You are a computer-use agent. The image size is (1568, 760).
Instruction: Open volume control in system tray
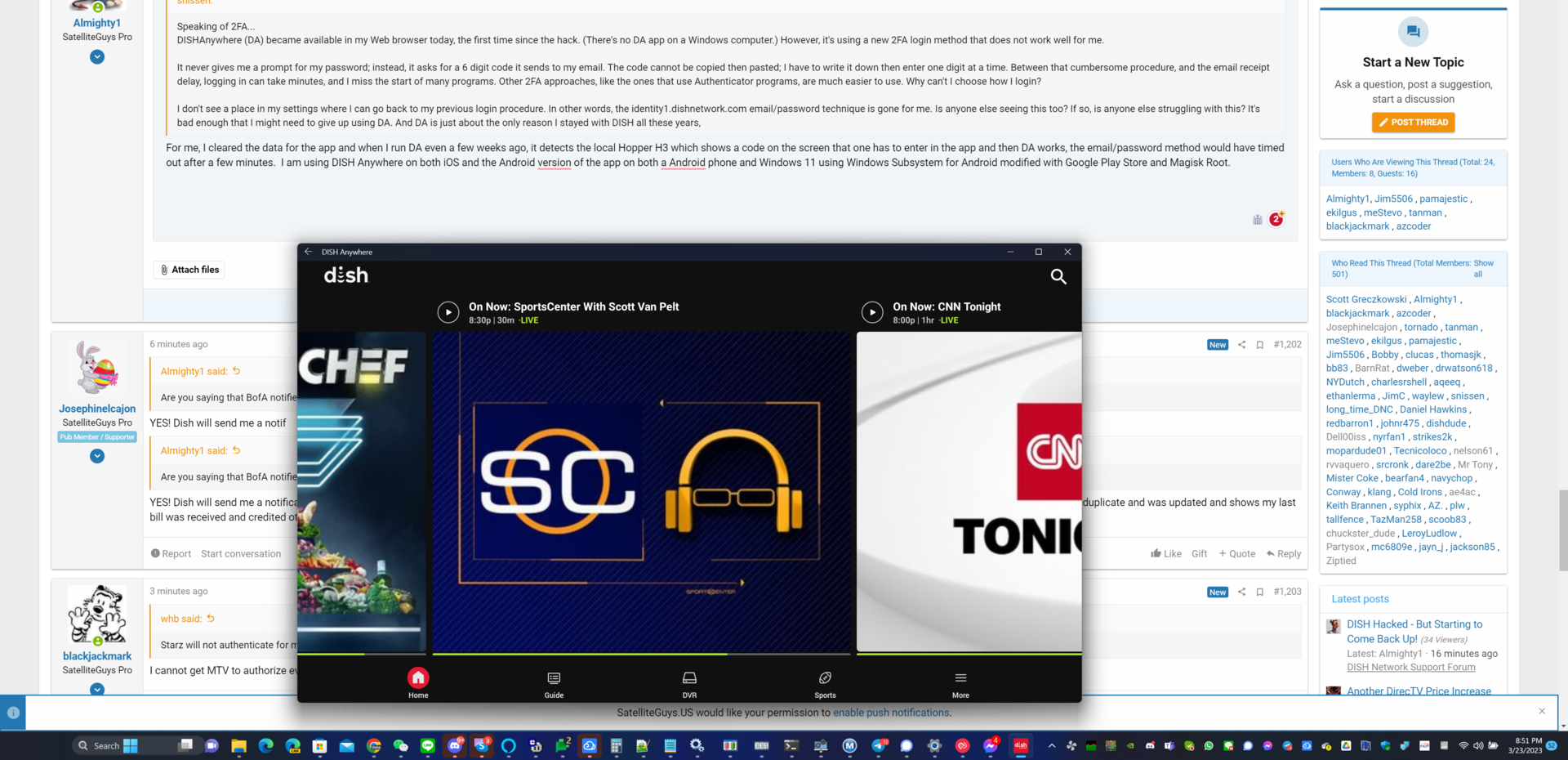click(x=1478, y=745)
